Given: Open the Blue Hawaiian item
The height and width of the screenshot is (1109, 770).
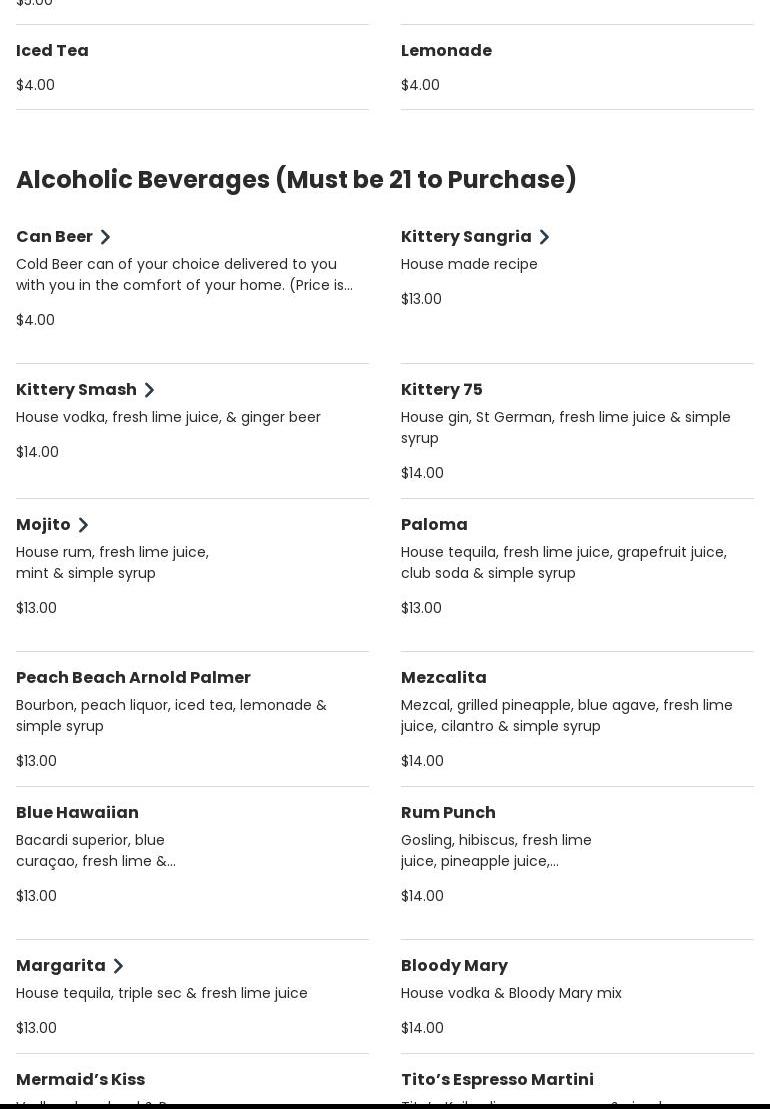Looking at the screenshot, I should [x=192, y=863].
